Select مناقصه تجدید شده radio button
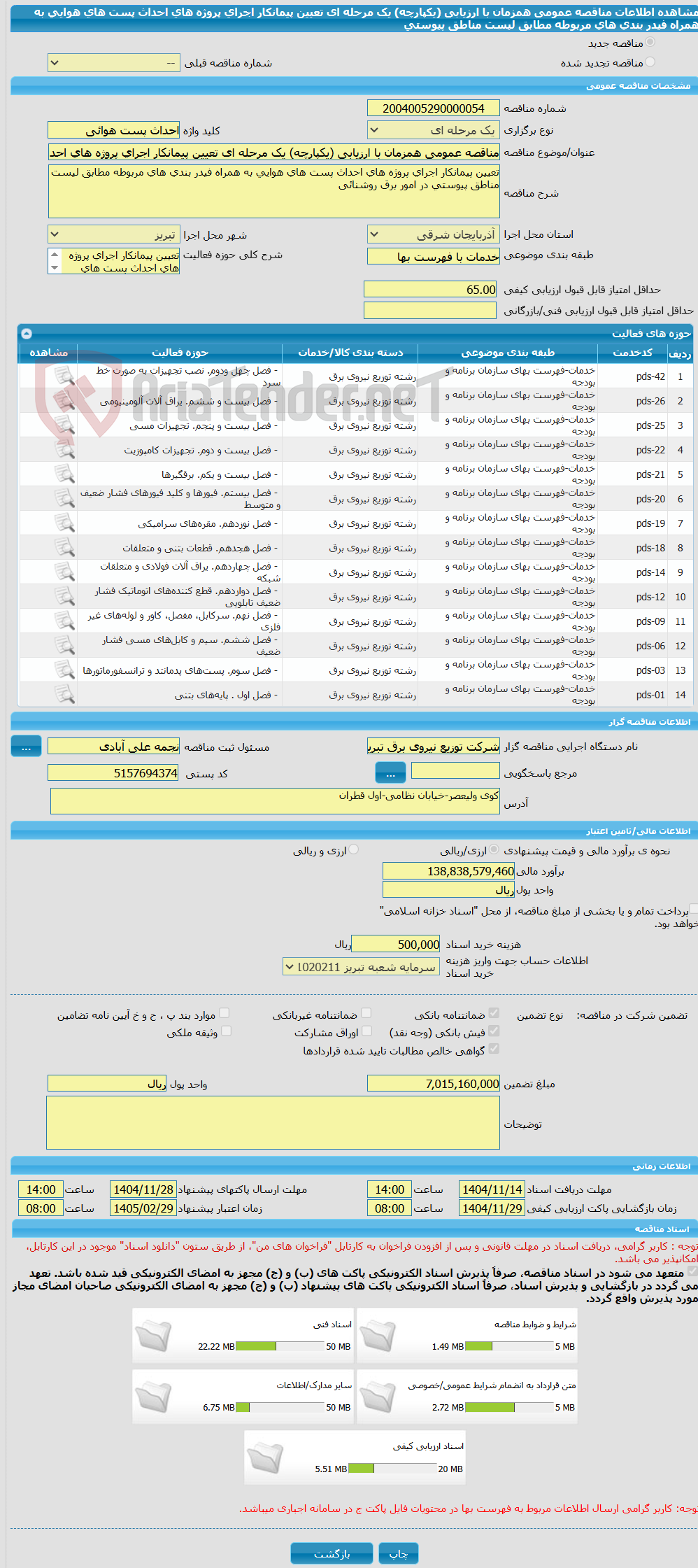The height and width of the screenshot is (1568, 698). click(x=650, y=62)
